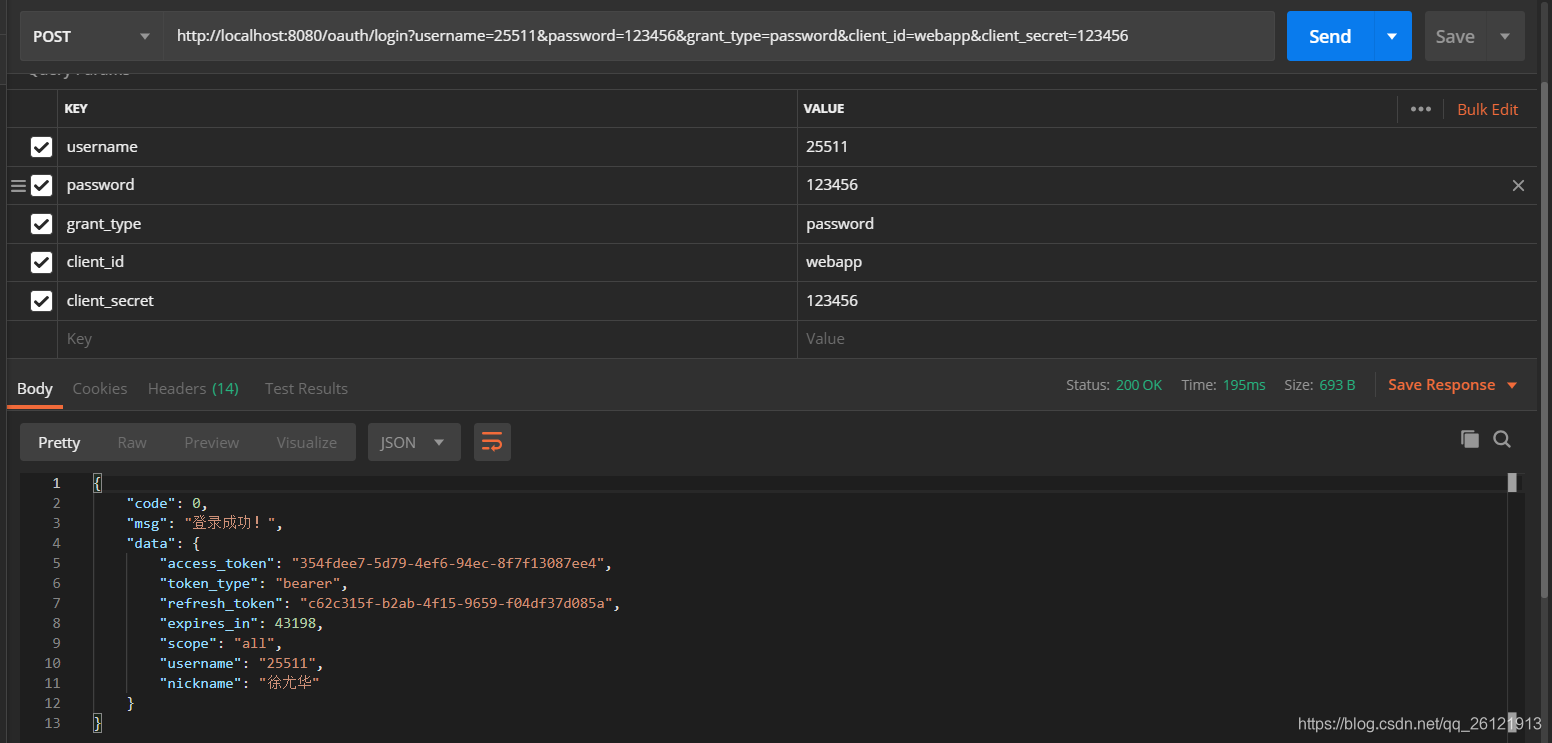Screen dimensions: 1552x743
Task: Click the client_secret key cell
Action: coord(427,300)
